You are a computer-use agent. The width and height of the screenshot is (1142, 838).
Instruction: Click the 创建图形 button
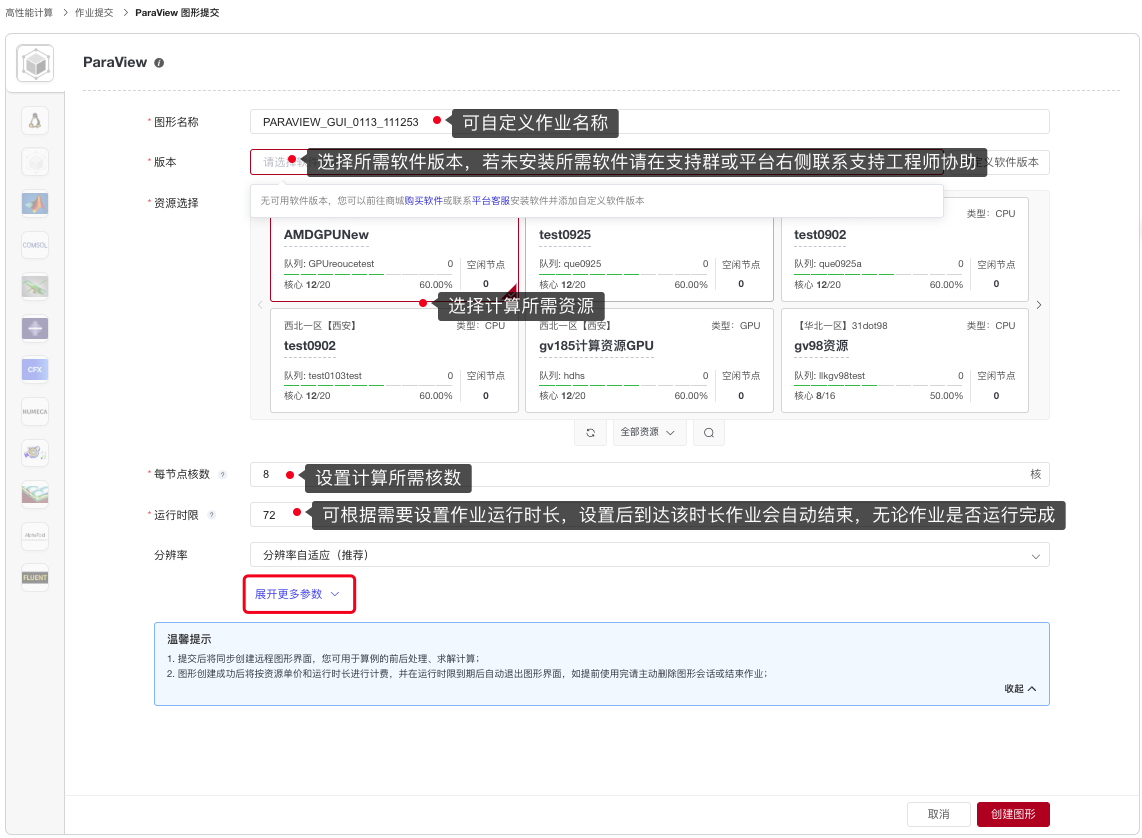[x=1012, y=814]
